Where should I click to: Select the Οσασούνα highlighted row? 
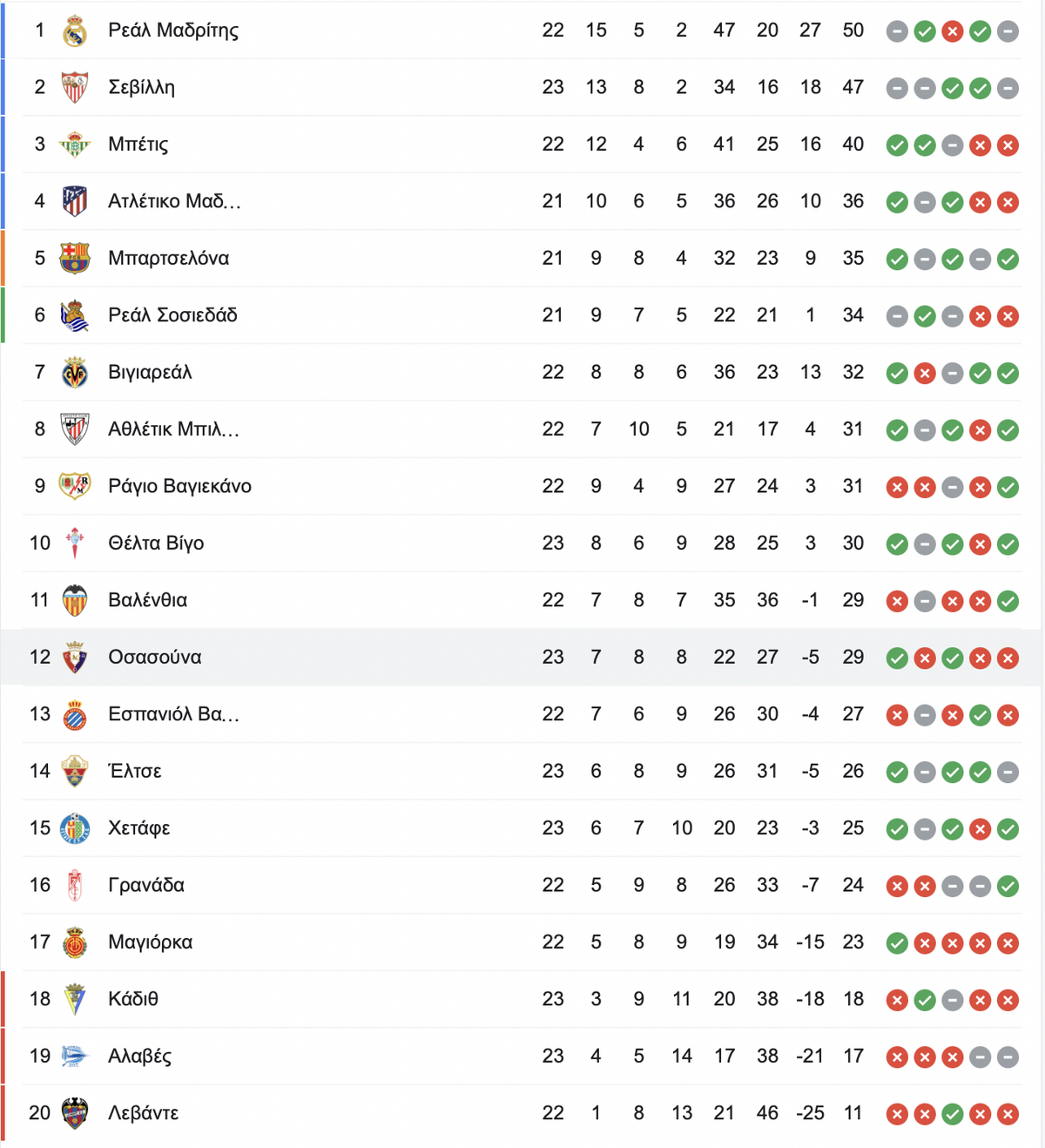pos(521,657)
